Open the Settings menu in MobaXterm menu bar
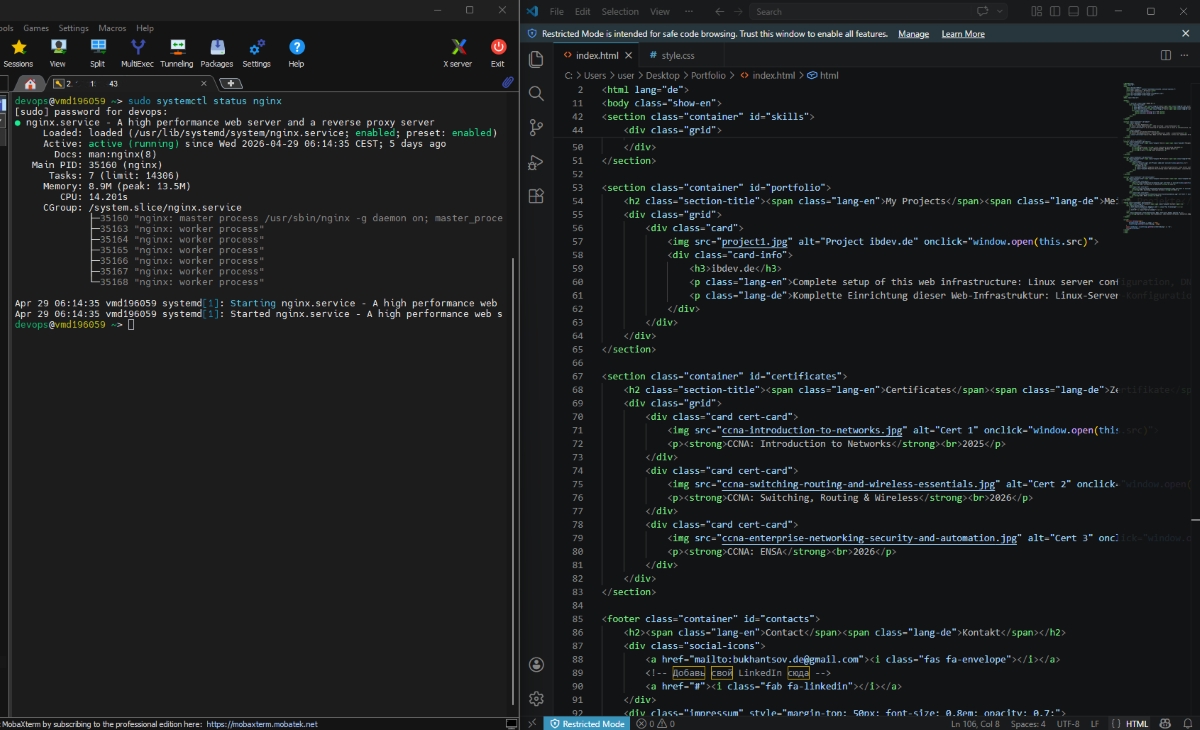Viewport: 1200px width, 730px height. point(73,28)
